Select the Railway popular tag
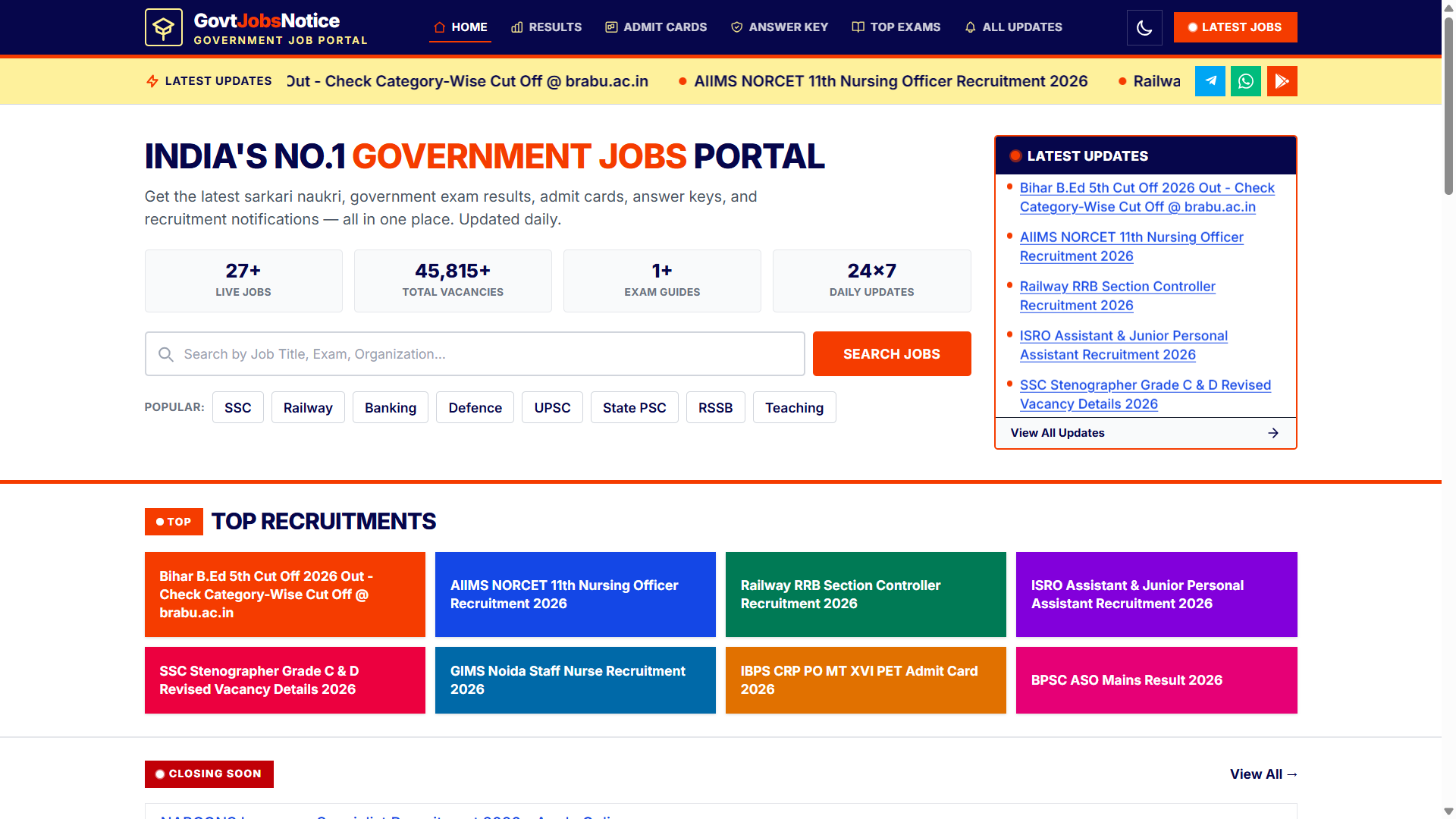 (x=308, y=408)
